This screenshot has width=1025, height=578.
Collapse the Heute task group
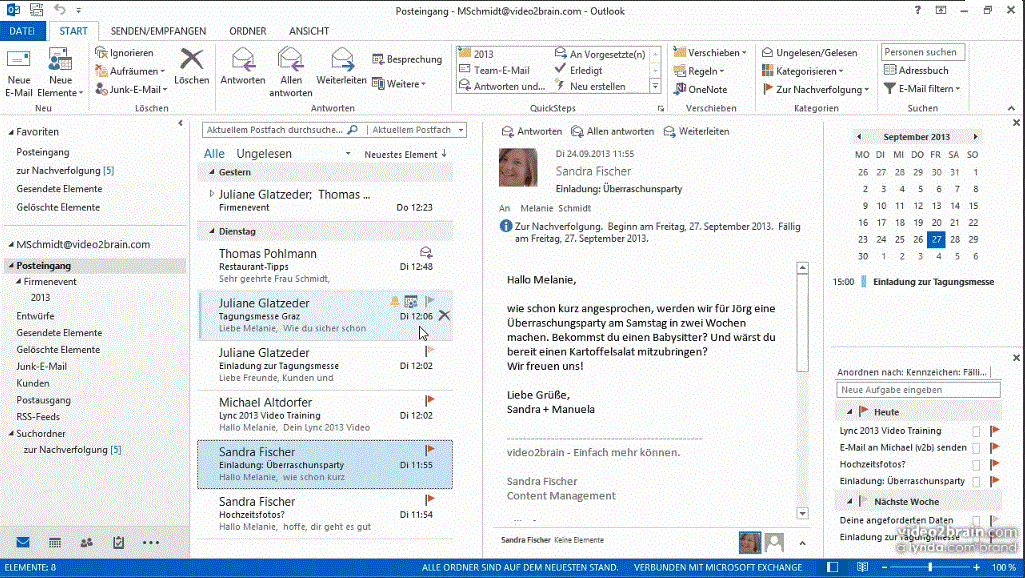849,412
